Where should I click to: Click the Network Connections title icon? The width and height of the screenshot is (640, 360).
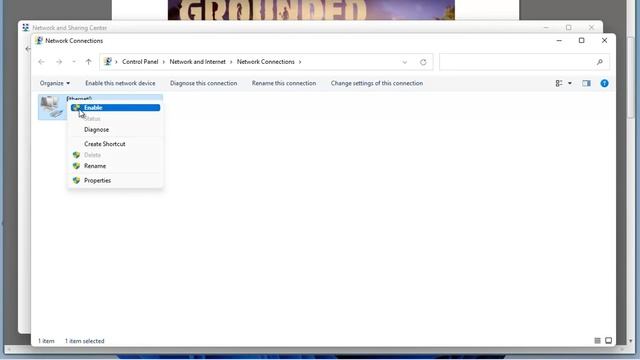(x=39, y=41)
